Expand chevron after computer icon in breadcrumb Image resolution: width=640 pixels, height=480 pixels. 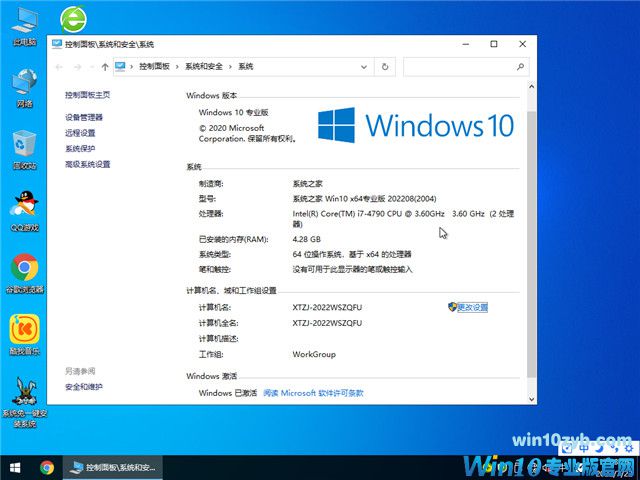[131, 67]
